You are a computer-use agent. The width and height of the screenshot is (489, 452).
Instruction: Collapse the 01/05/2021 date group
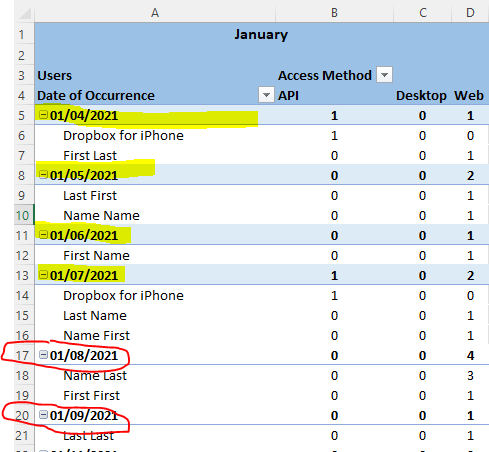43,175
